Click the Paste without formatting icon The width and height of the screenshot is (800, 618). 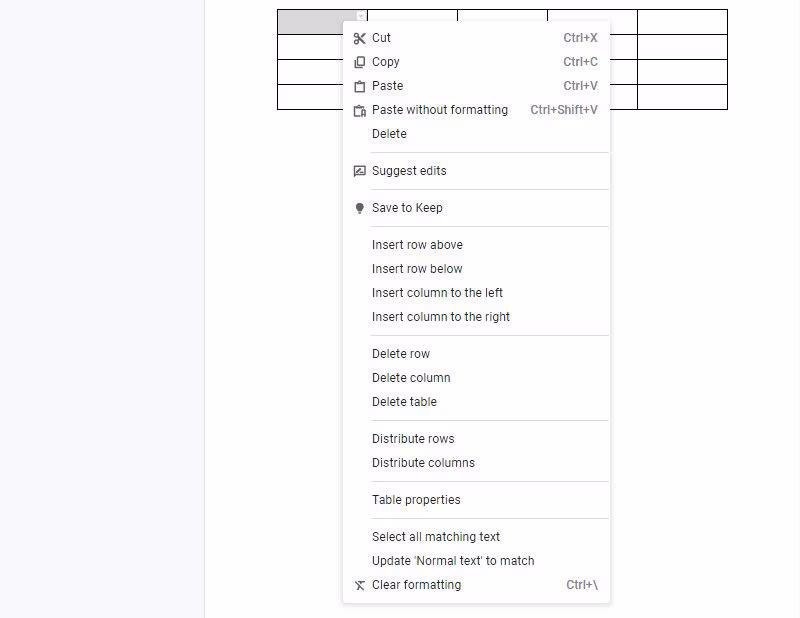[x=360, y=110]
